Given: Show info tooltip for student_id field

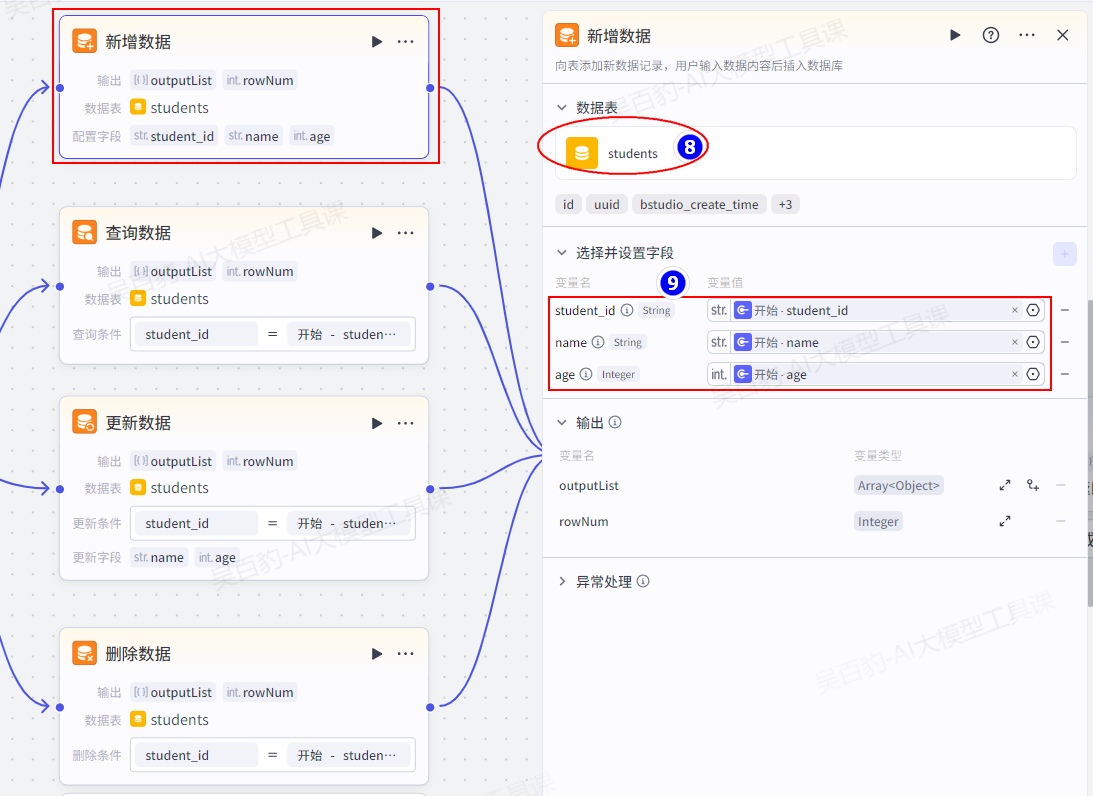Looking at the screenshot, I should coord(627,311).
